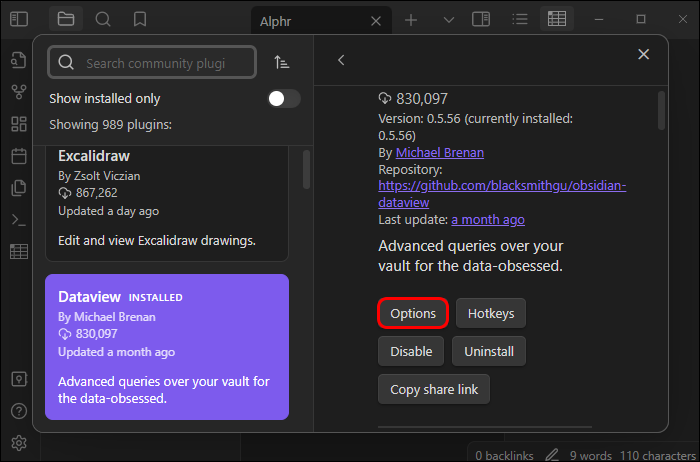Open the command palette terminal icon
This screenshot has height=462, width=700.
pyautogui.click(x=18, y=220)
